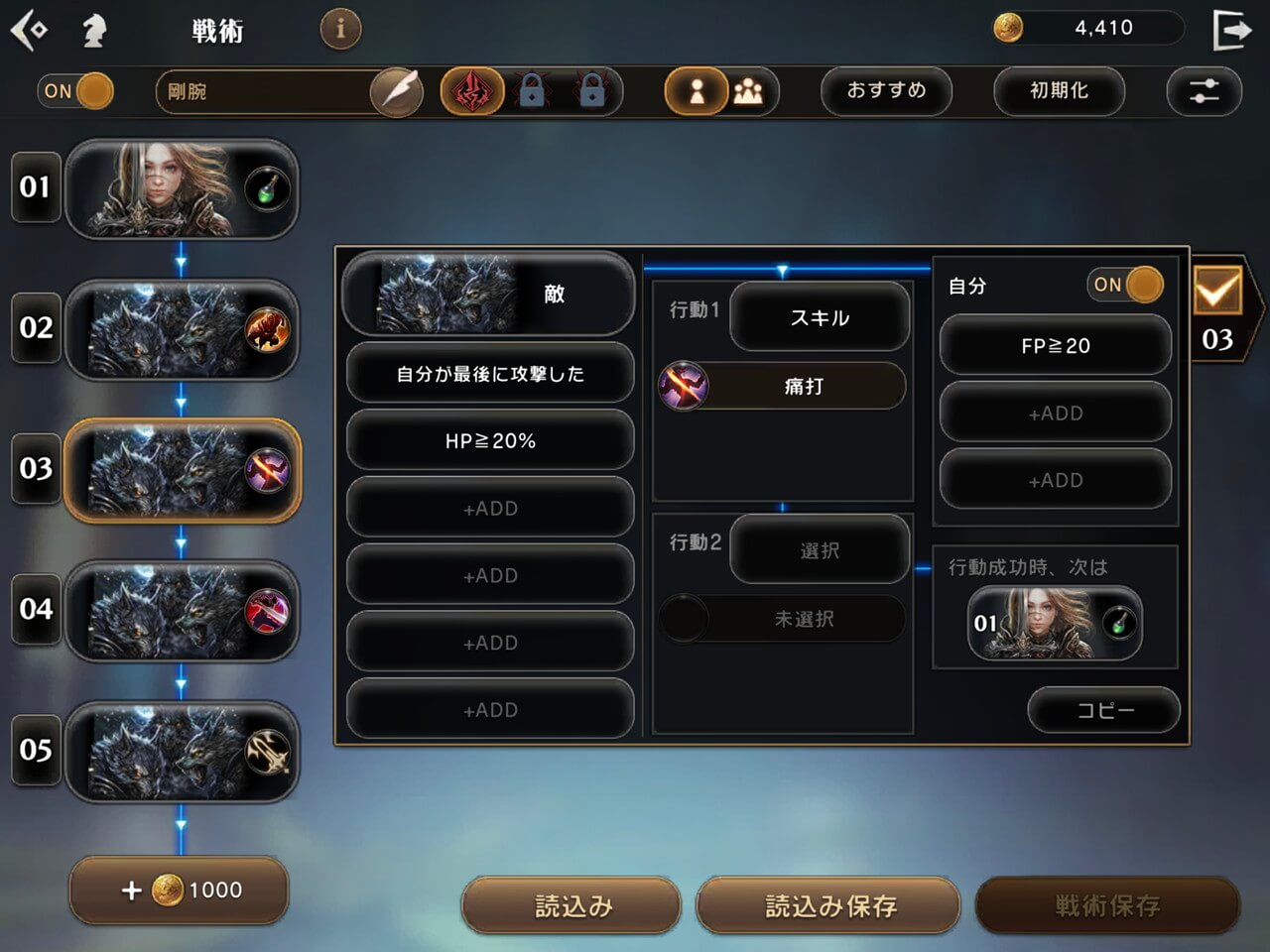The image size is (1270, 952).
Task: Click the 読込み保存 button
Action: [x=829, y=905]
